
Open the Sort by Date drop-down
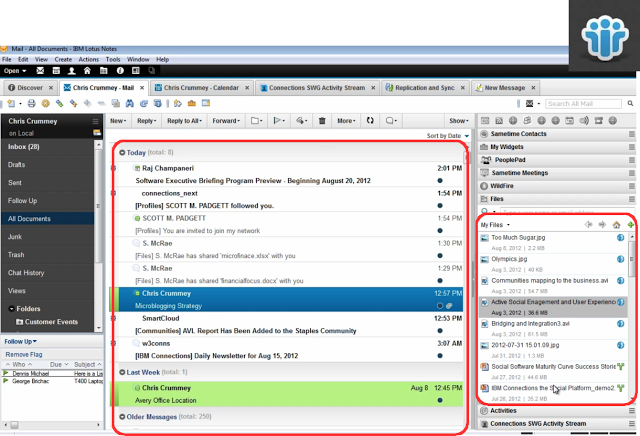[448, 136]
